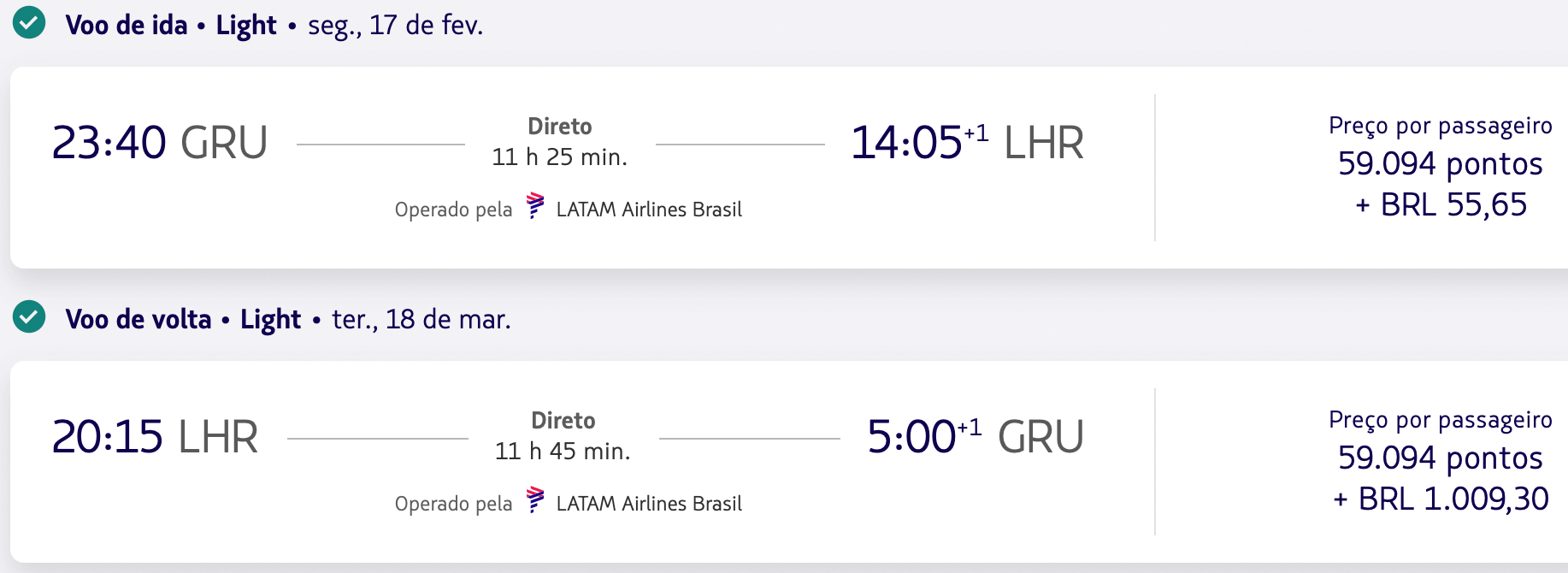1568x573 pixels.
Task: Click the LHR airport code on return flight
Action: click(218, 436)
